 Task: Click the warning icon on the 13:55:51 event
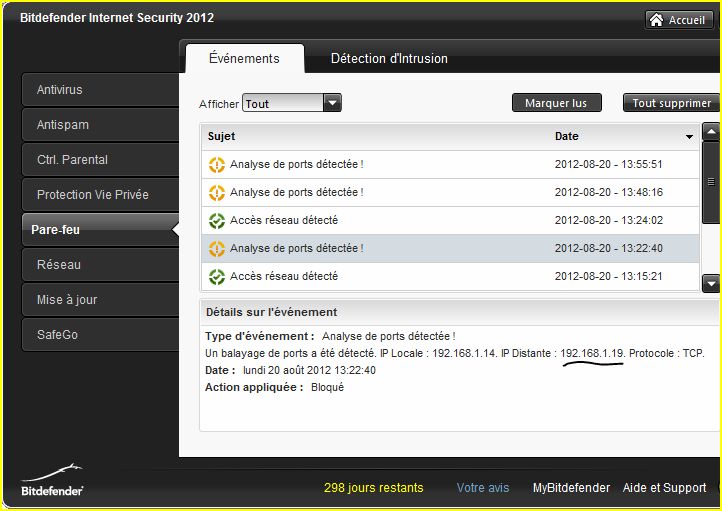point(216,164)
